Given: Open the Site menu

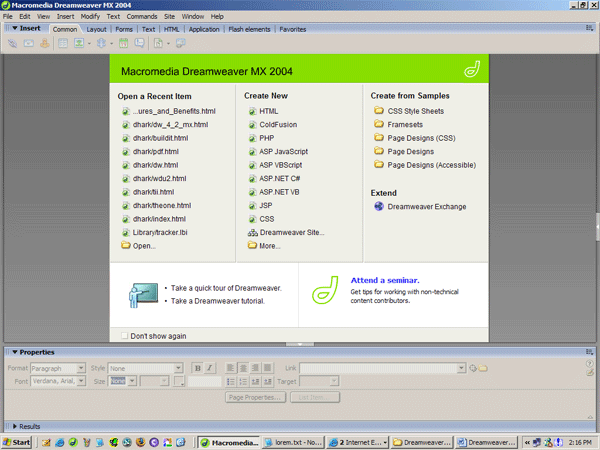Looking at the screenshot, I should click(x=170, y=16).
